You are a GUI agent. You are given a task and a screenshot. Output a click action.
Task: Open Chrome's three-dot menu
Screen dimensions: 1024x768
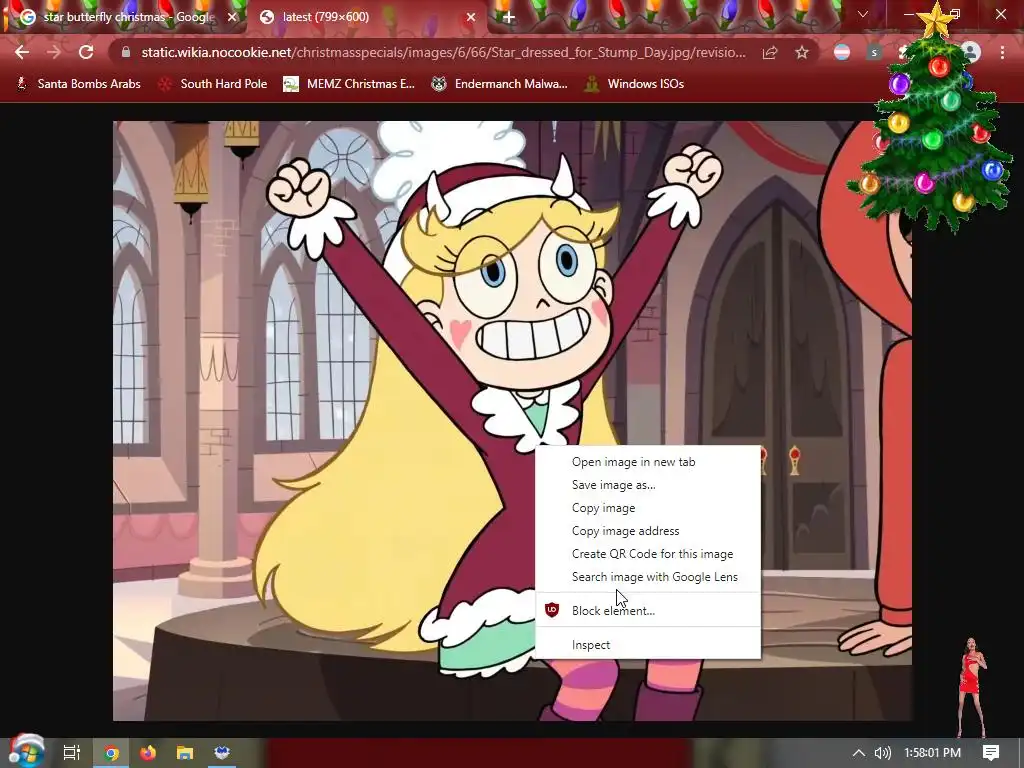click(1002, 52)
